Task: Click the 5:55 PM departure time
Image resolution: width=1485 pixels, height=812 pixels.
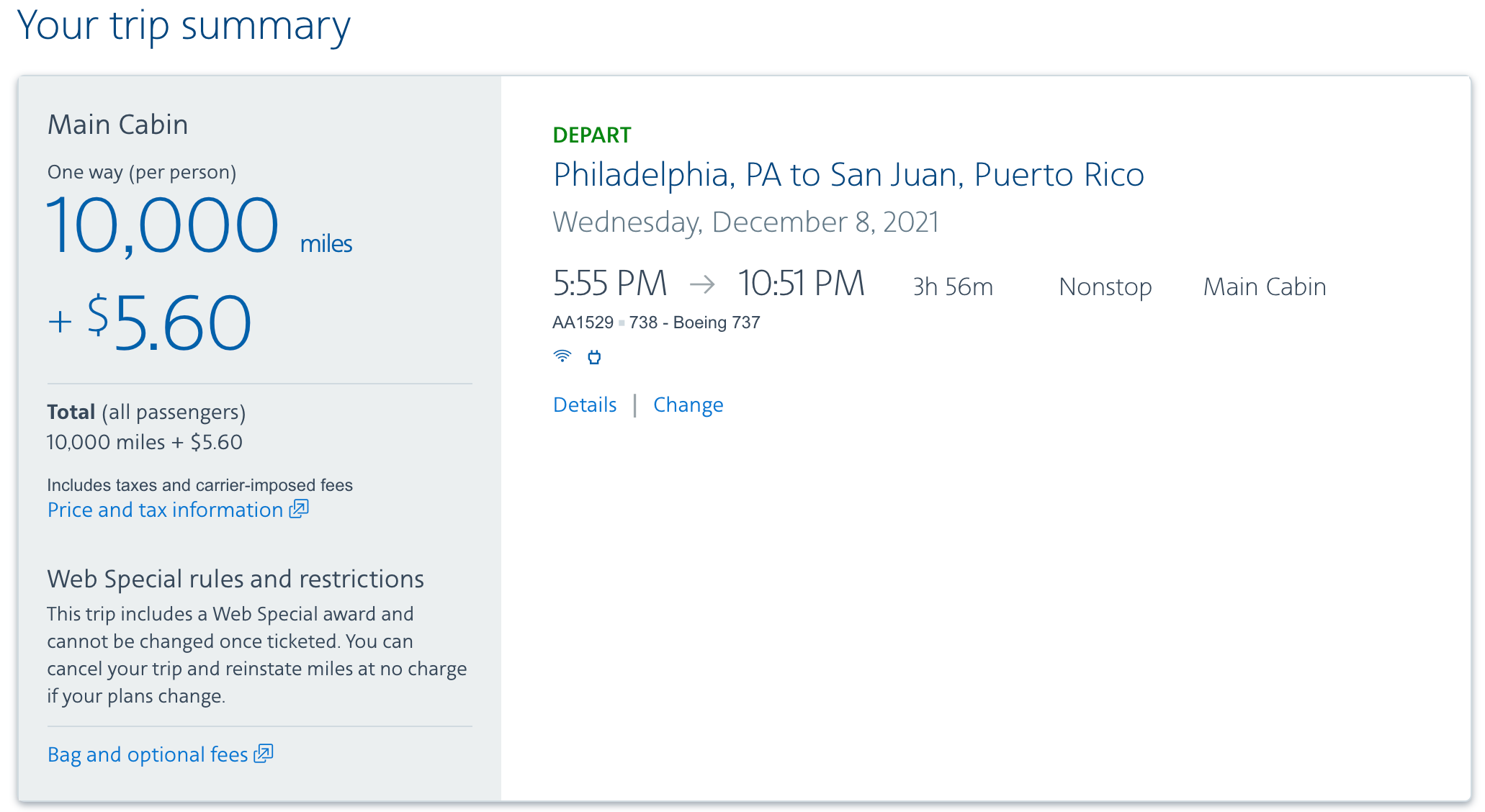Action: pos(610,284)
